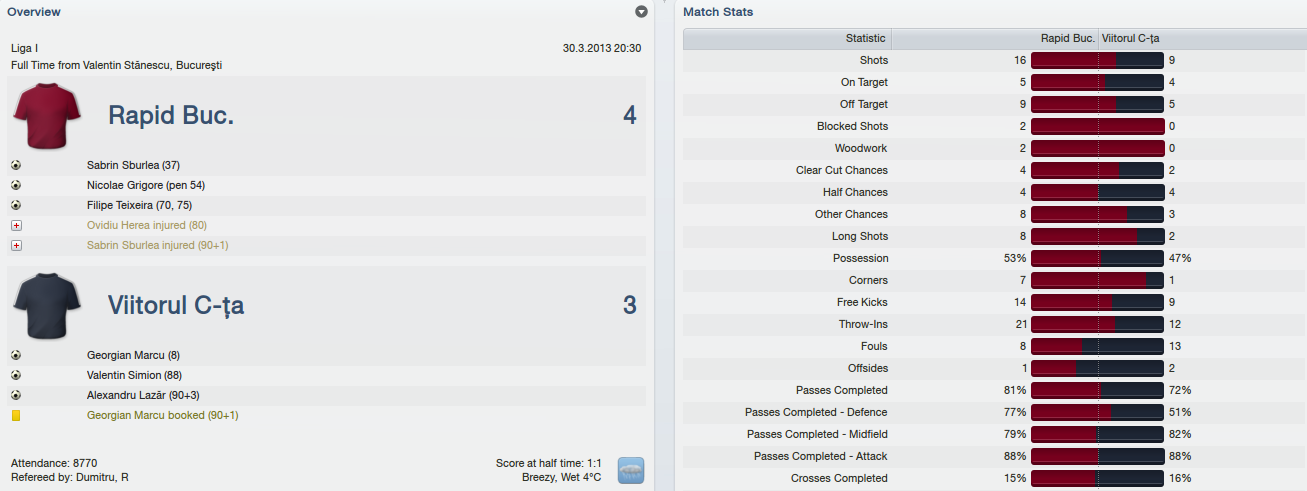Select the Corners statistic row

pos(995,280)
